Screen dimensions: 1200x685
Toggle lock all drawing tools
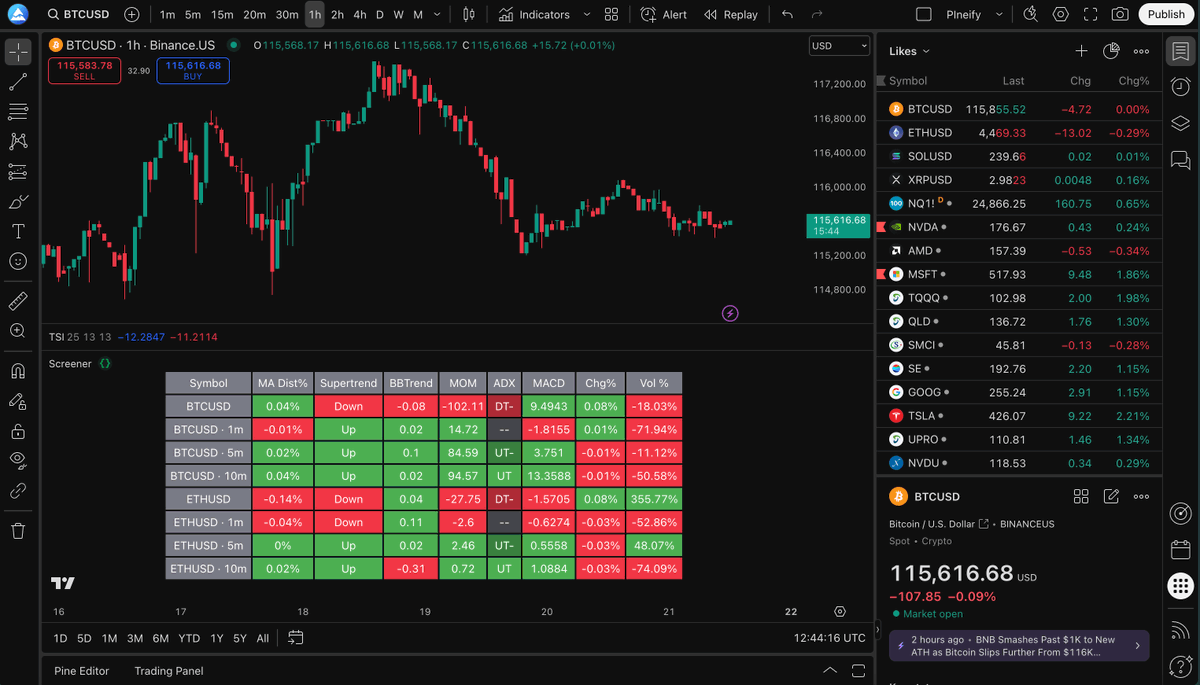(x=18, y=431)
